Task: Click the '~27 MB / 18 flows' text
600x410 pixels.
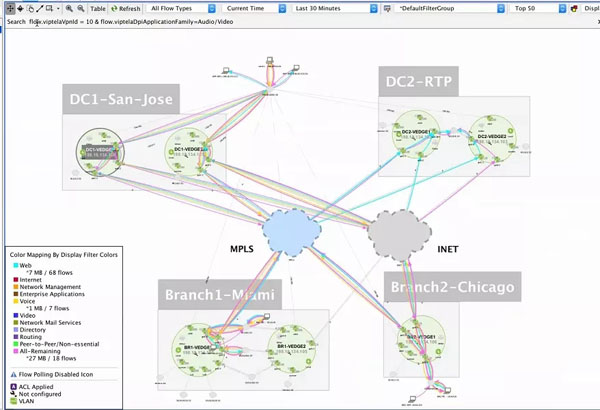Action: point(51,358)
